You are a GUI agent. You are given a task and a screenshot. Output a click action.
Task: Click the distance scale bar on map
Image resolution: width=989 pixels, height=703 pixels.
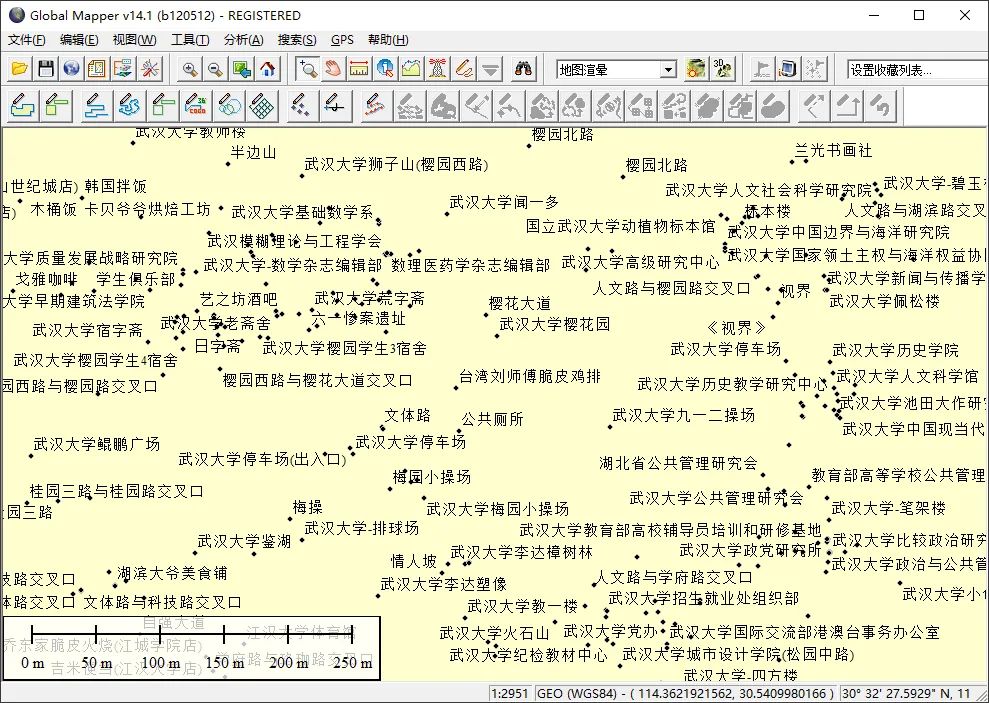click(x=192, y=648)
